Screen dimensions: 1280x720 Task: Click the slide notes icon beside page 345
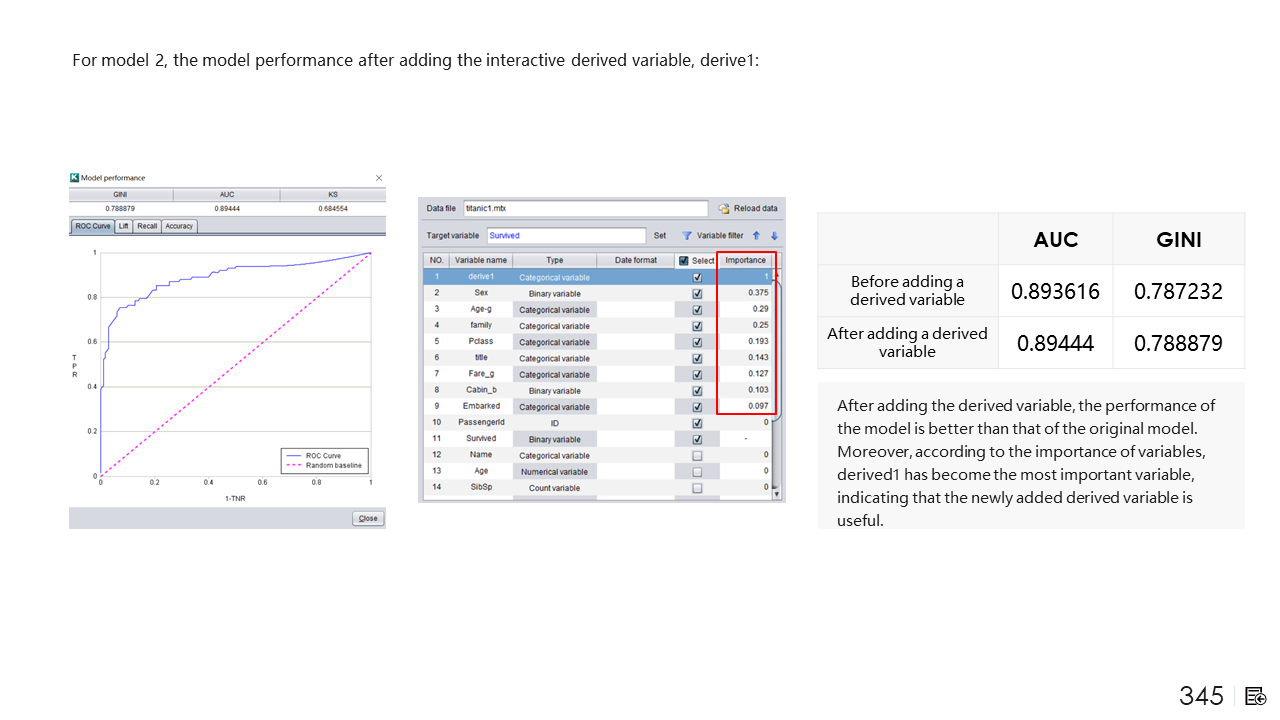(x=1256, y=696)
